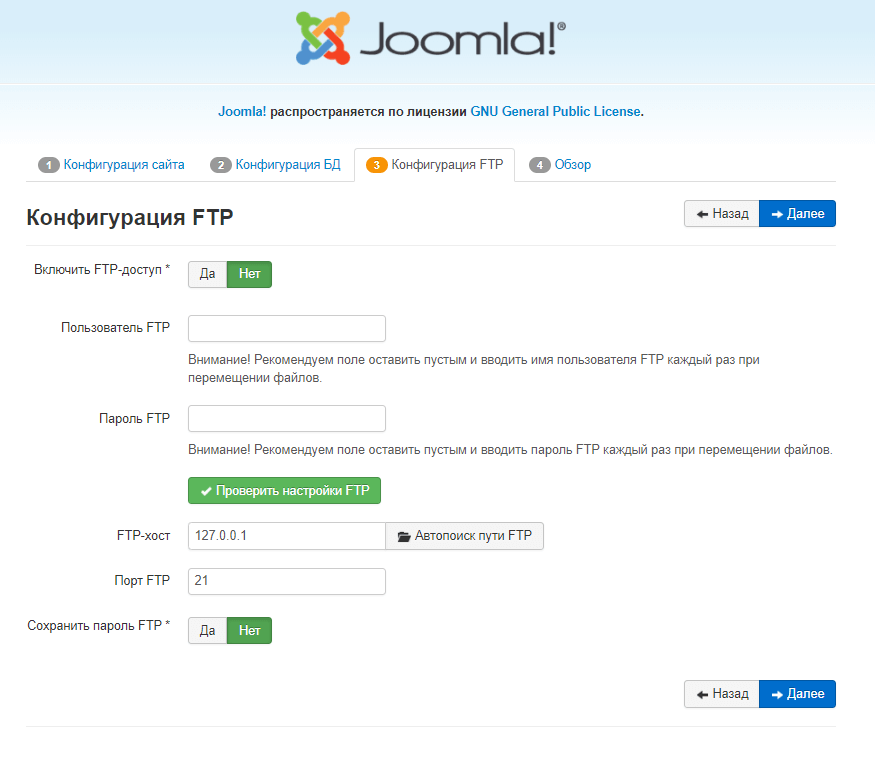Click the top Далее button
The height and width of the screenshot is (762, 875).
(x=797, y=214)
